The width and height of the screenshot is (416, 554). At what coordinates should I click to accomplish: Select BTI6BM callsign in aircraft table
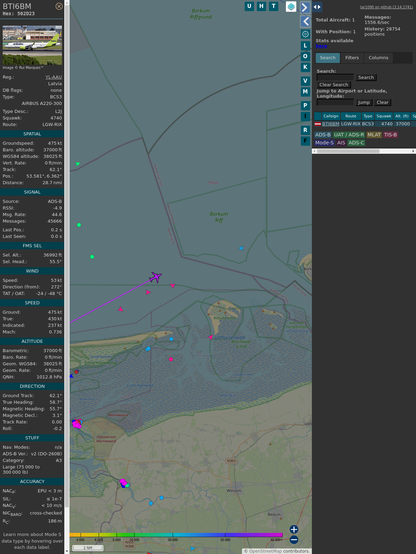point(330,124)
